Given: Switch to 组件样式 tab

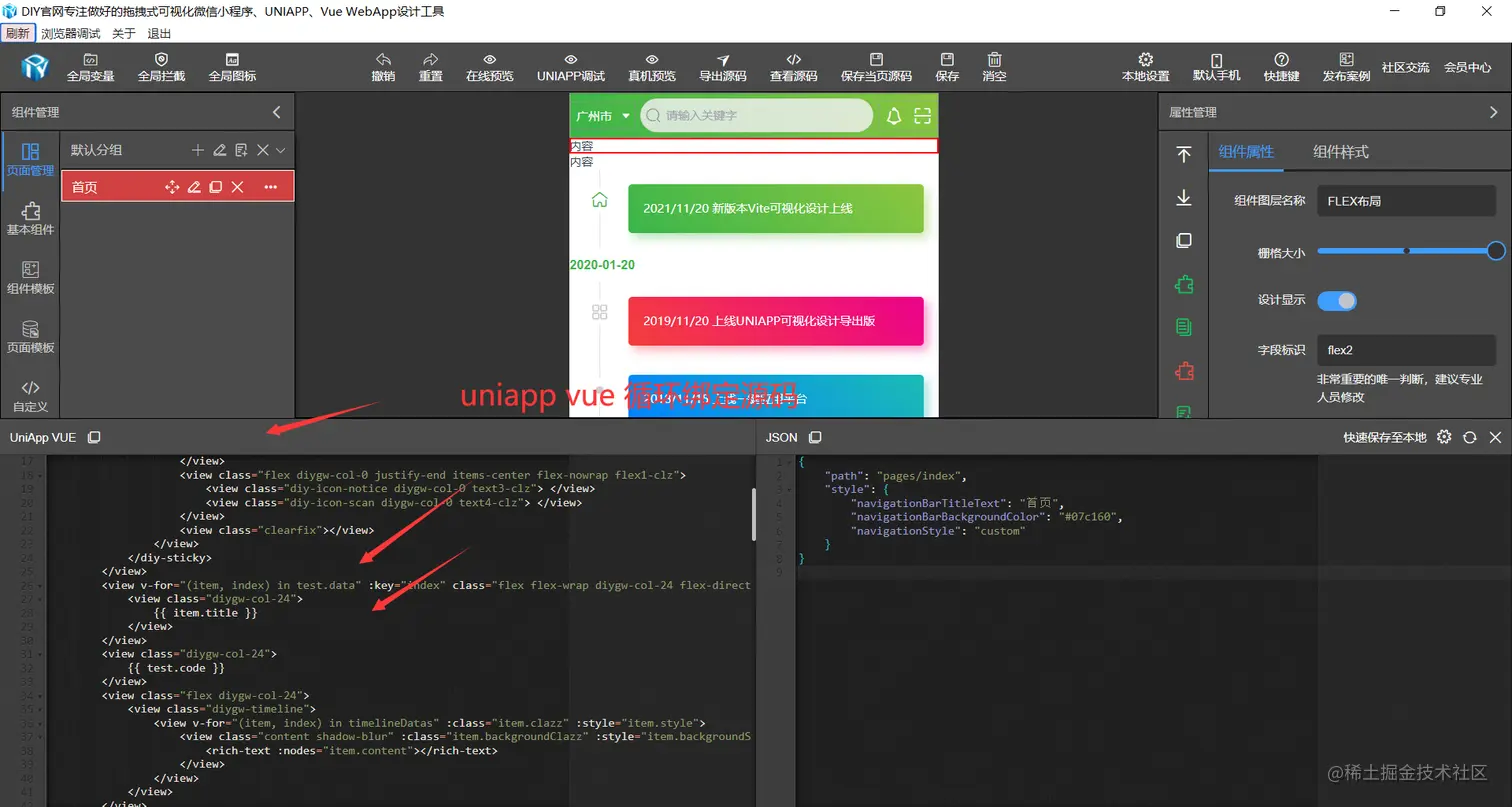Looking at the screenshot, I should pyautogui.click(x=1341, y=151).
